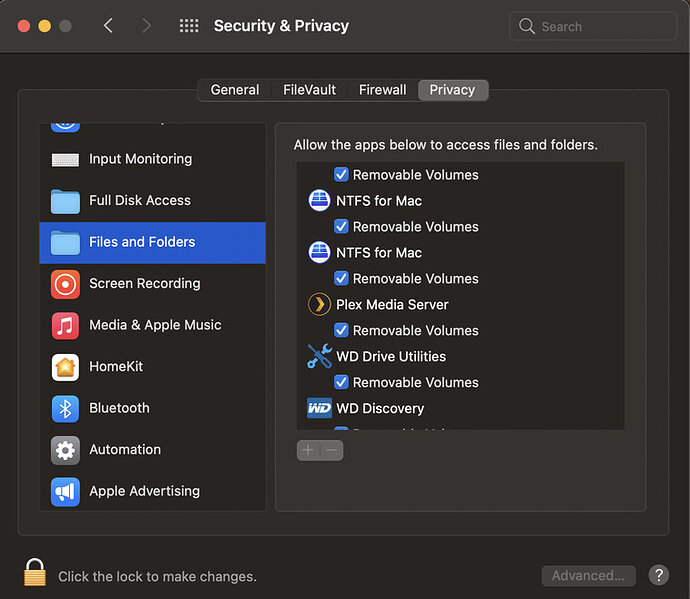Select Apple Advertising in the sidebar
Image resolution: width=690 pixels, height=599 pixels.
coord(152,492)
